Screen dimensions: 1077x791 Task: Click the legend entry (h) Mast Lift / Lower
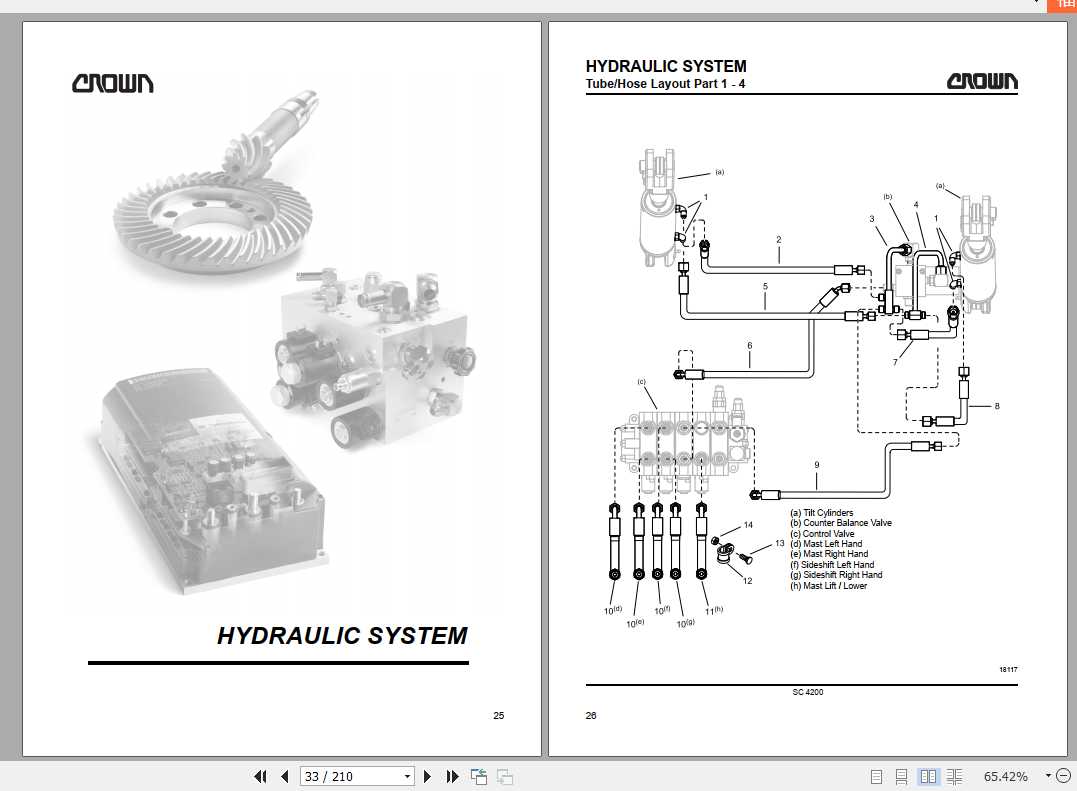pyautogui.click(x=828, y=586)
